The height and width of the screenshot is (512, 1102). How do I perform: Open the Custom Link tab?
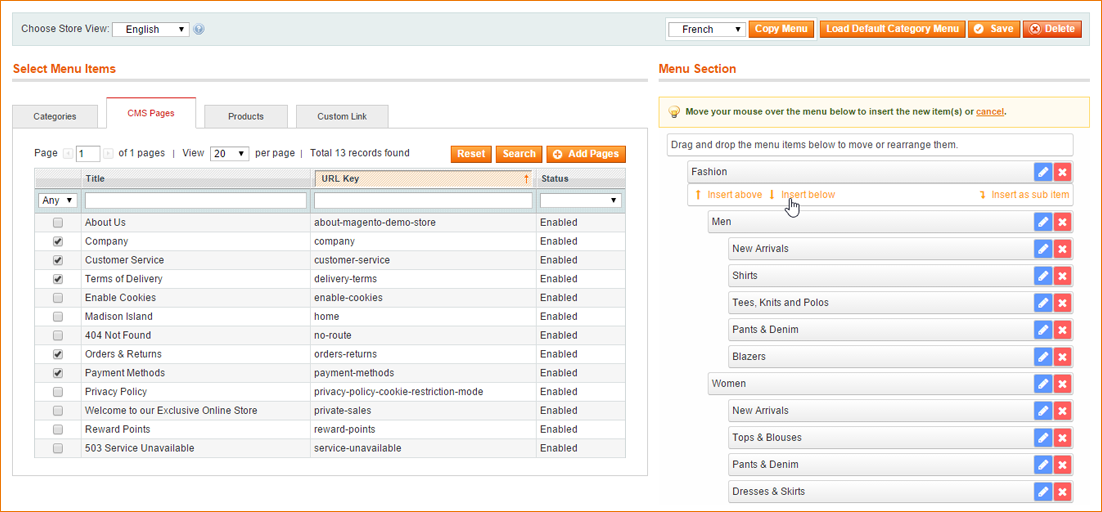pyautogui.click(x=342, y=117)
